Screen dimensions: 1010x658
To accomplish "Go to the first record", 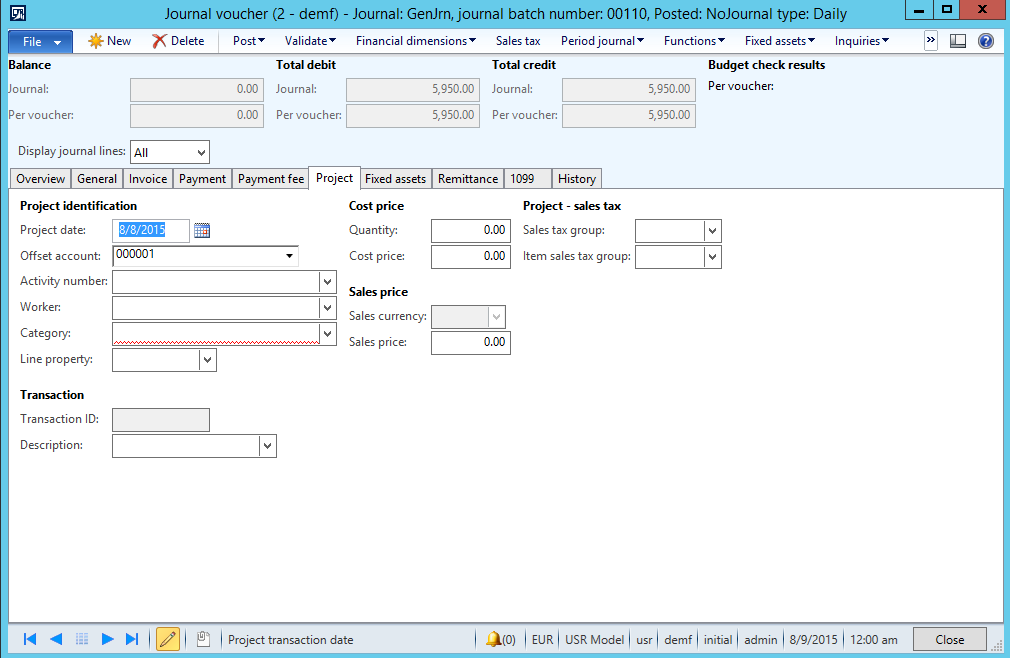I will [x=30, y=639].
